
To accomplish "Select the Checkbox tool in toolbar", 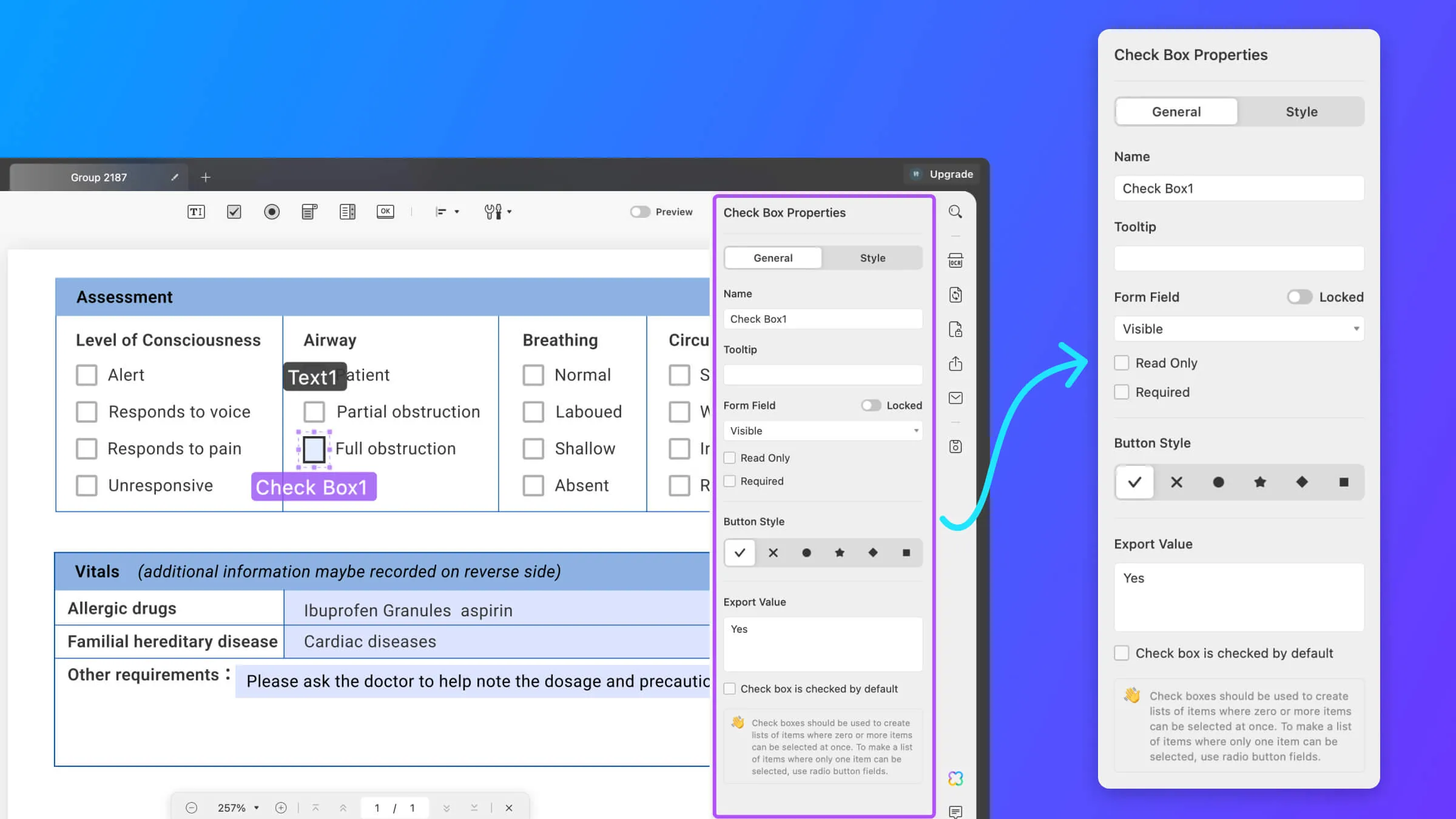I will point(234,211).
